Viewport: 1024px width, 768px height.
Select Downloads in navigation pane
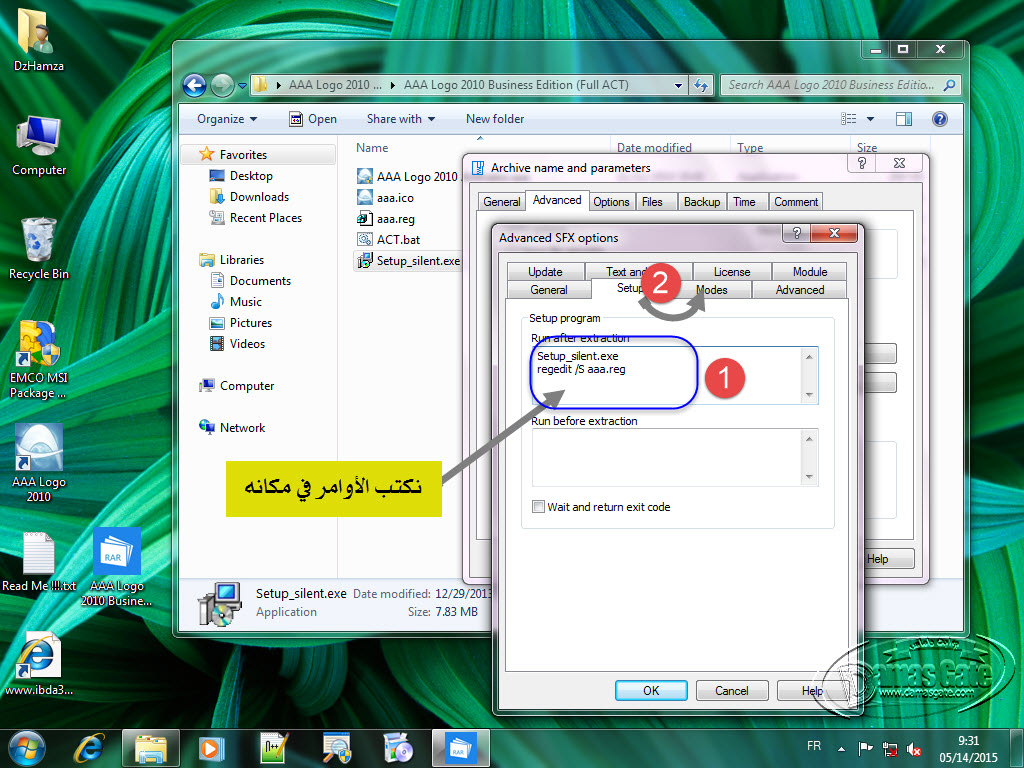[249, 197]
